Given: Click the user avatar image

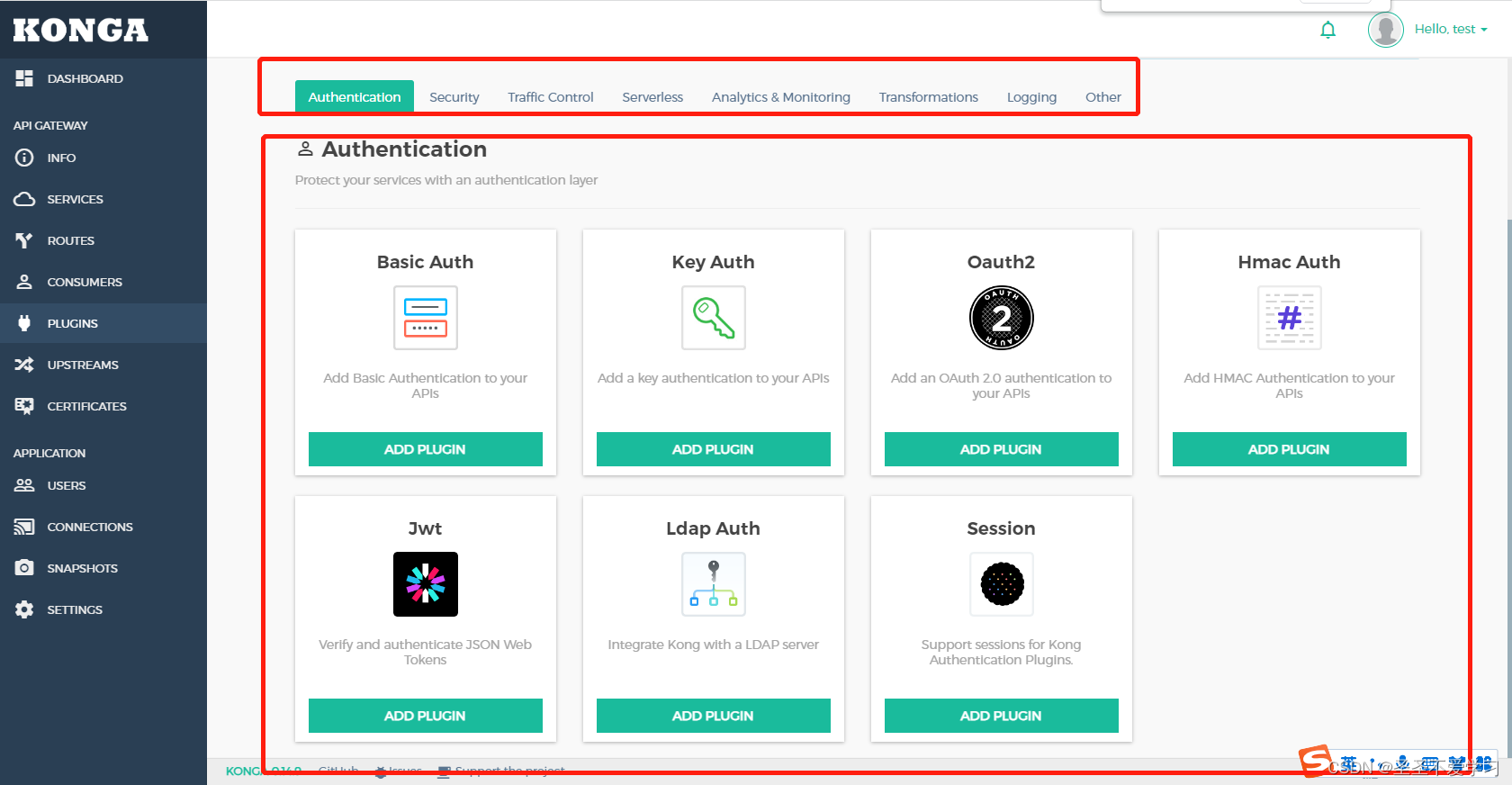Looking at the screenshot, I should pos(1386,30).
